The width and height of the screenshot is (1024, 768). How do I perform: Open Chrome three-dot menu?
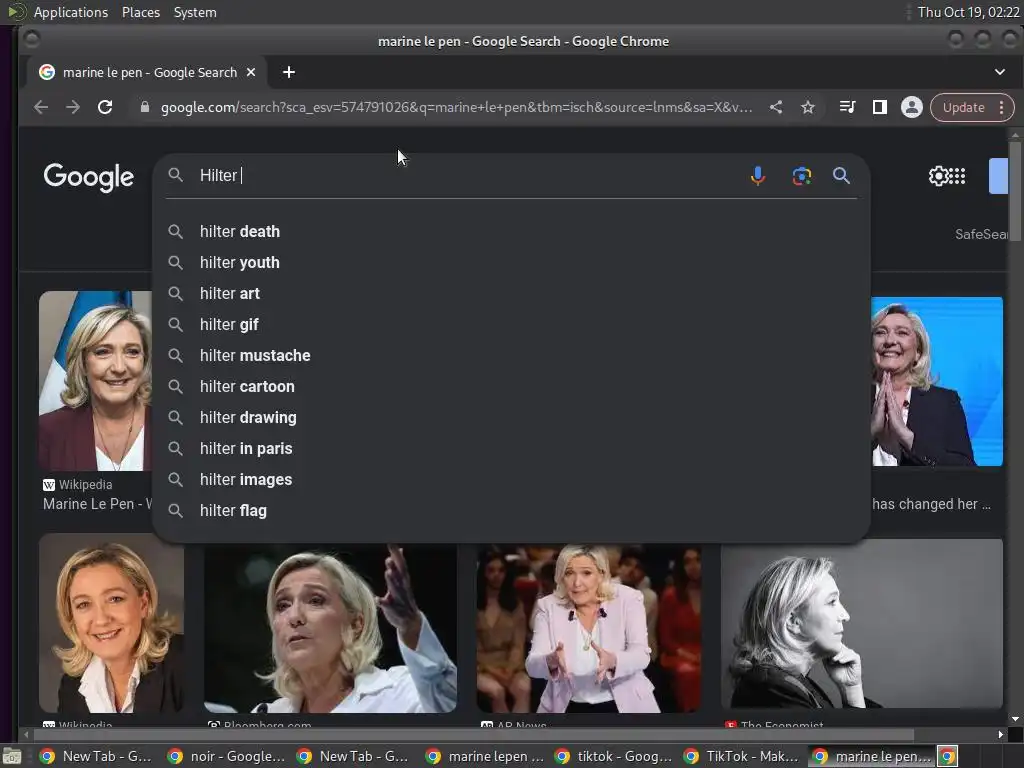(1001, 108)
